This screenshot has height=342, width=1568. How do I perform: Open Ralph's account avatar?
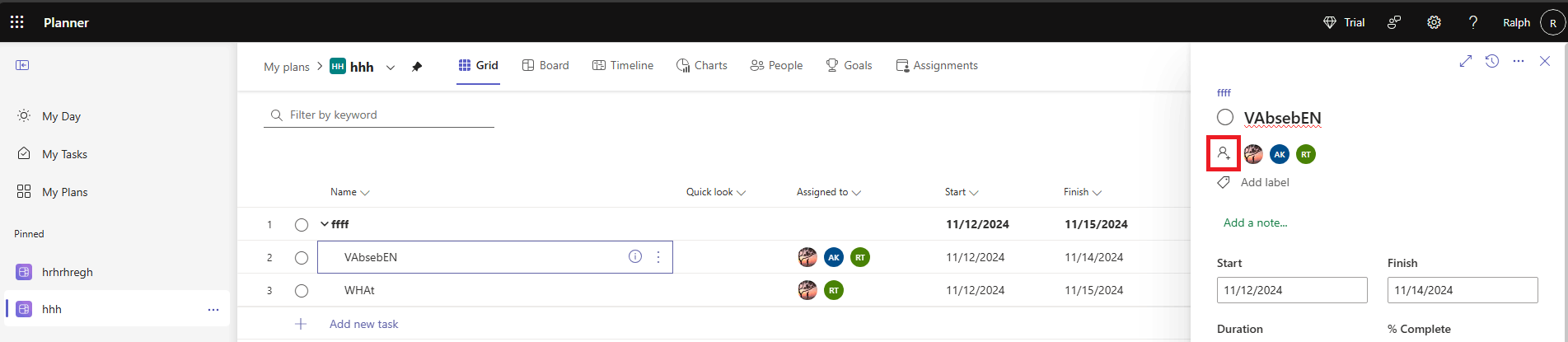click(1552, 23)
